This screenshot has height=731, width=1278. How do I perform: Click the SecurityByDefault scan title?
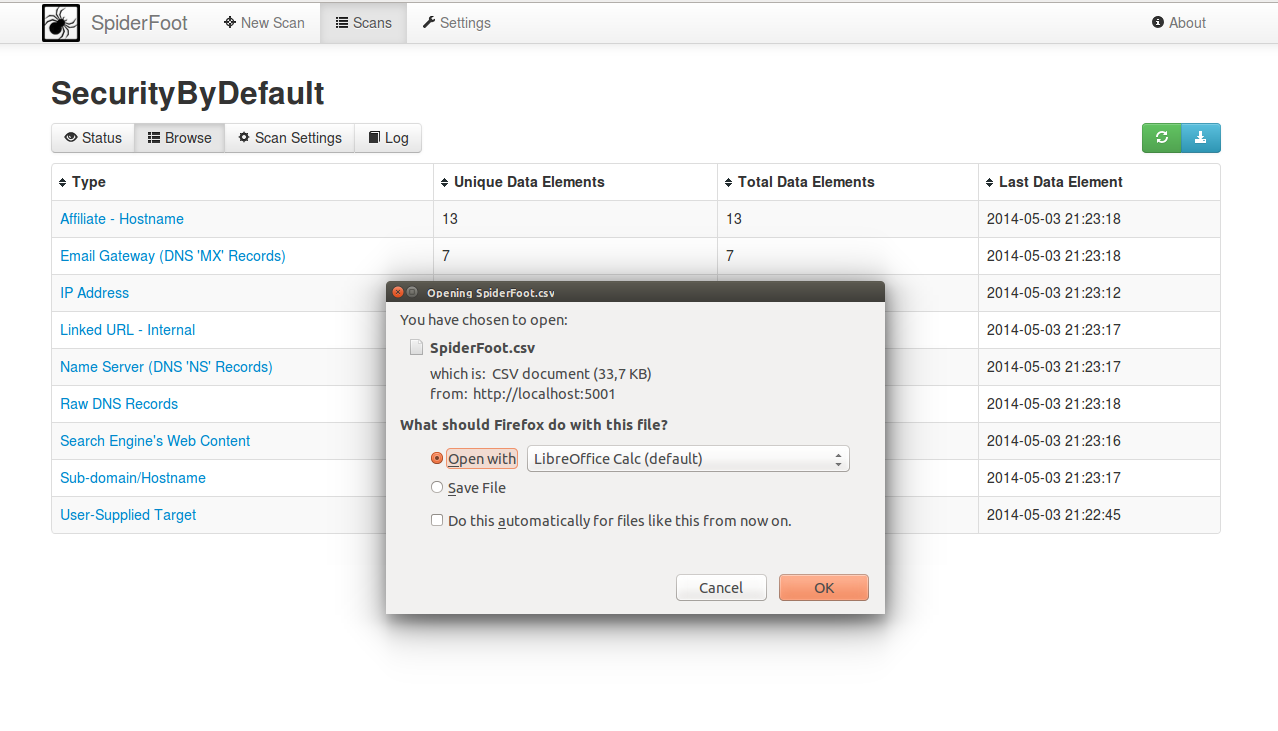(188, 93)
